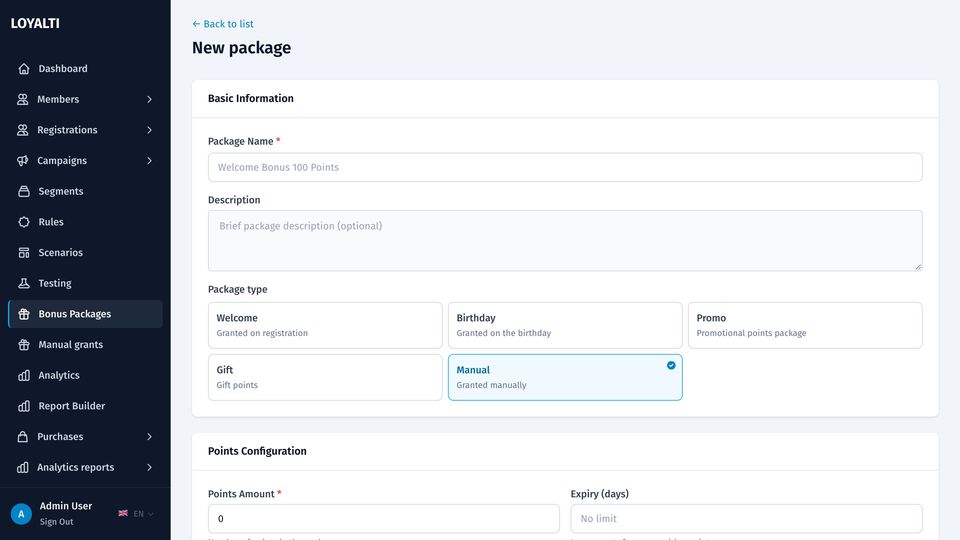
Task: Click the LOYALTI logo
Action: click(35, 23)
